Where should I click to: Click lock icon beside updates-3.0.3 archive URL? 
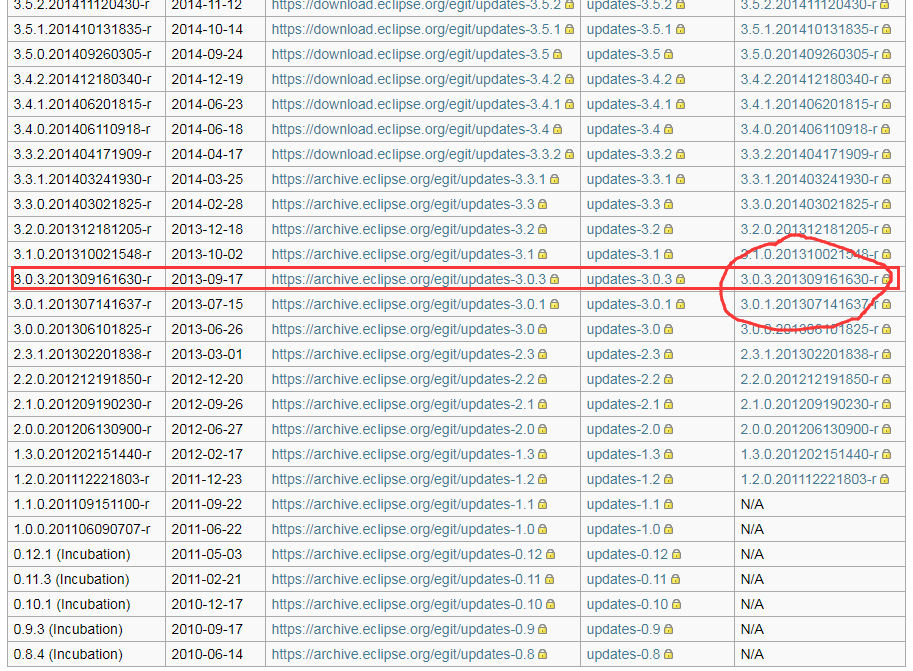click(553, 279)
